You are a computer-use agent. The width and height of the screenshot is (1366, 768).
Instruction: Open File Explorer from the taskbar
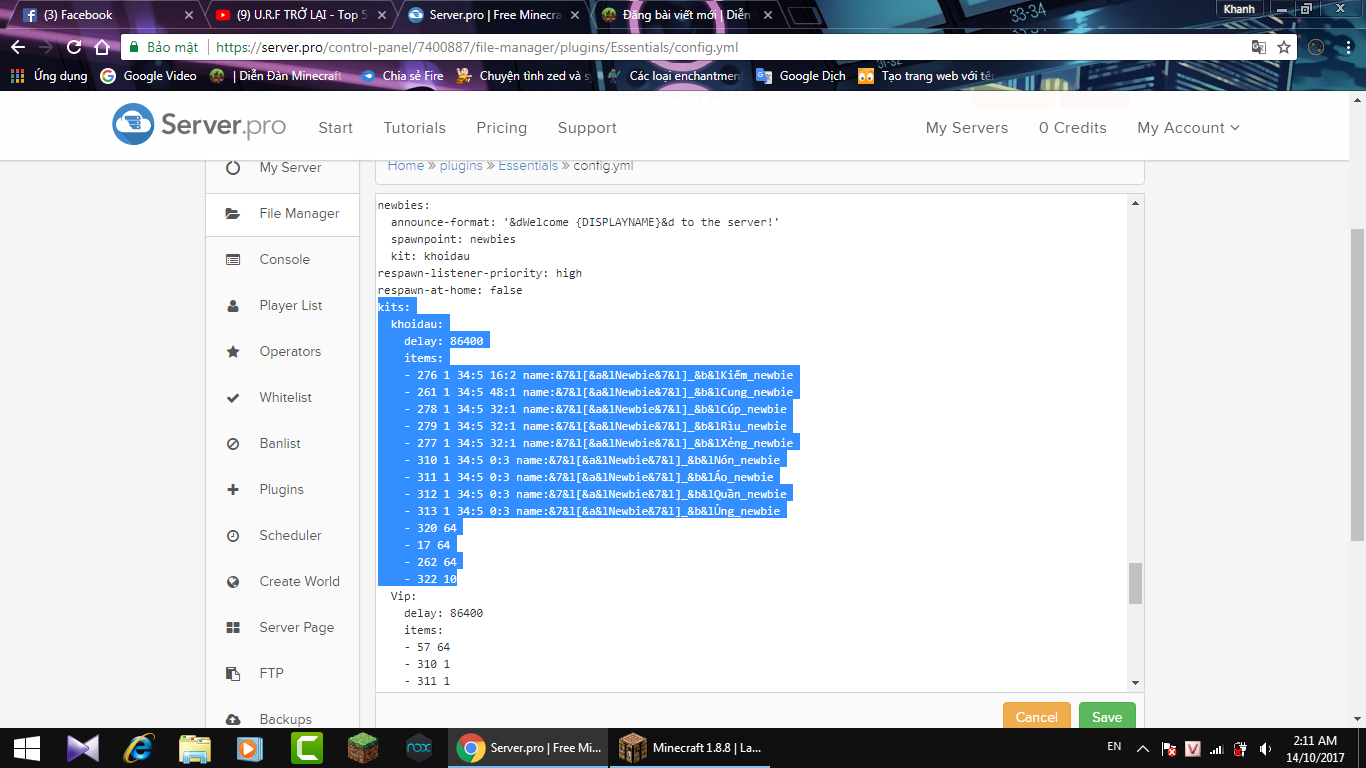coord(195,748)
